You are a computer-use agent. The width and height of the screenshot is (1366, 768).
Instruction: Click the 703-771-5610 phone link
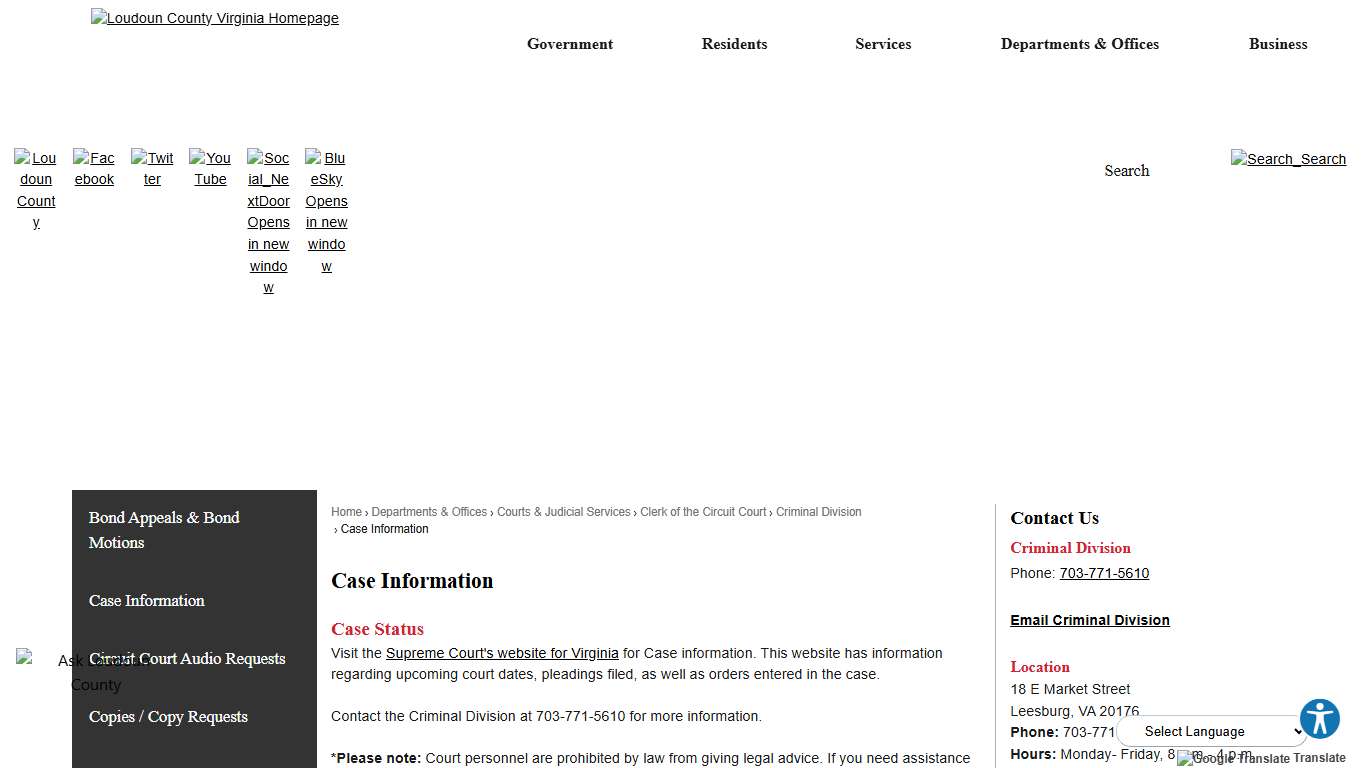(1104, 573)
